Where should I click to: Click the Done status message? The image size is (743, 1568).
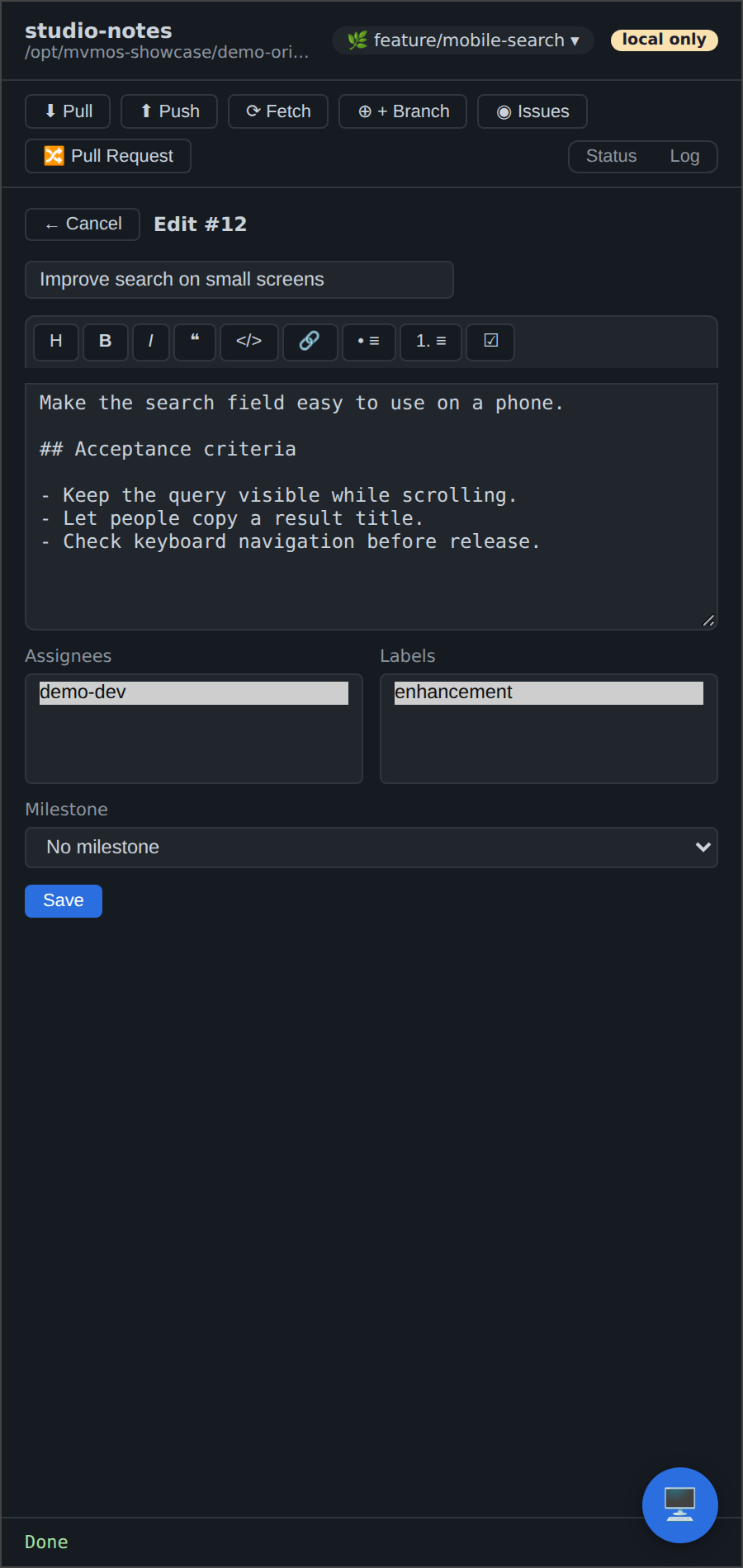[46, 1542]
